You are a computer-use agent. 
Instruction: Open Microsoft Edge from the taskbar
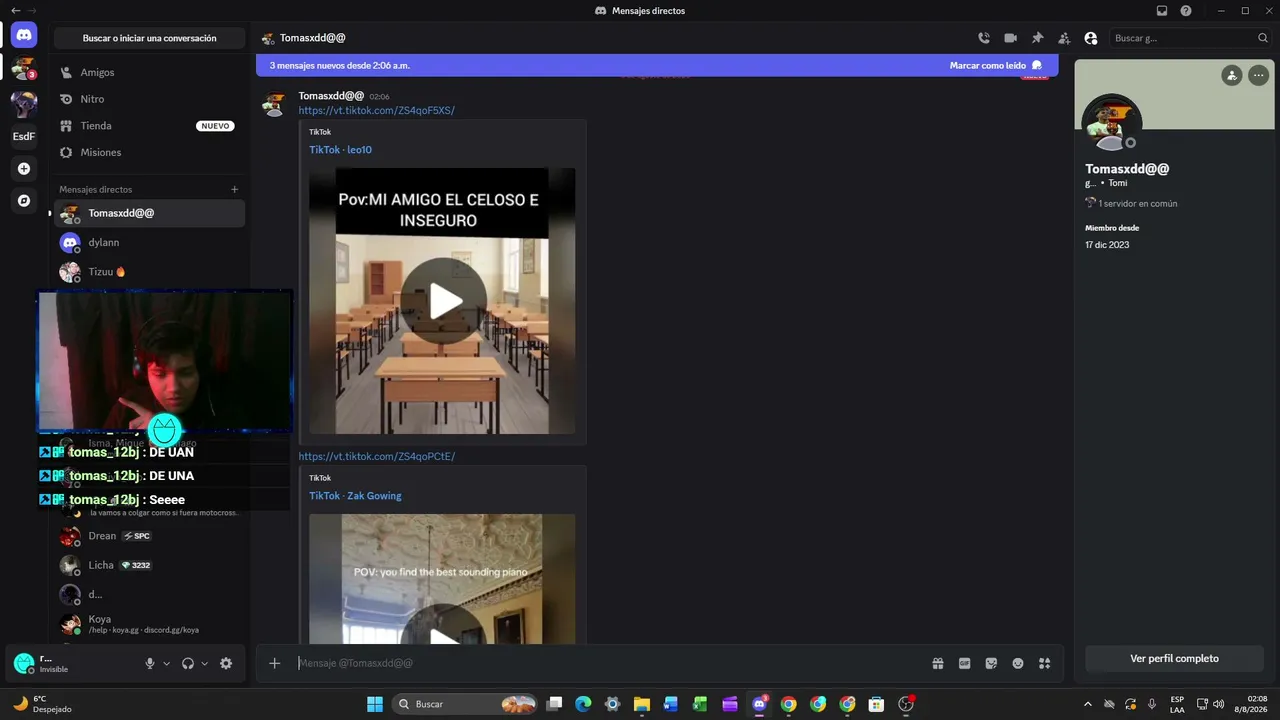pos(584,704)
